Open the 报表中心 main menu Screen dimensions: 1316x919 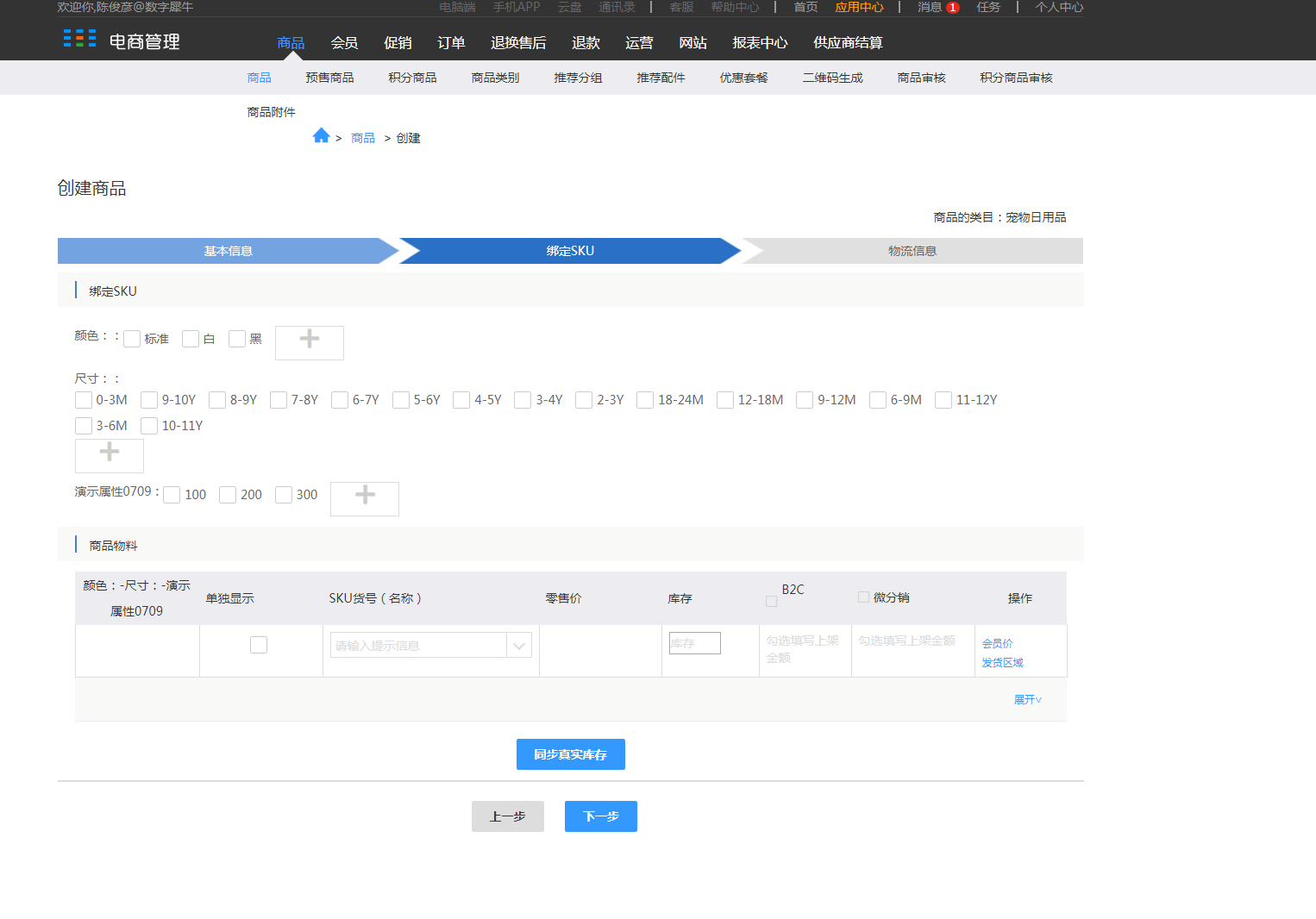760,42
